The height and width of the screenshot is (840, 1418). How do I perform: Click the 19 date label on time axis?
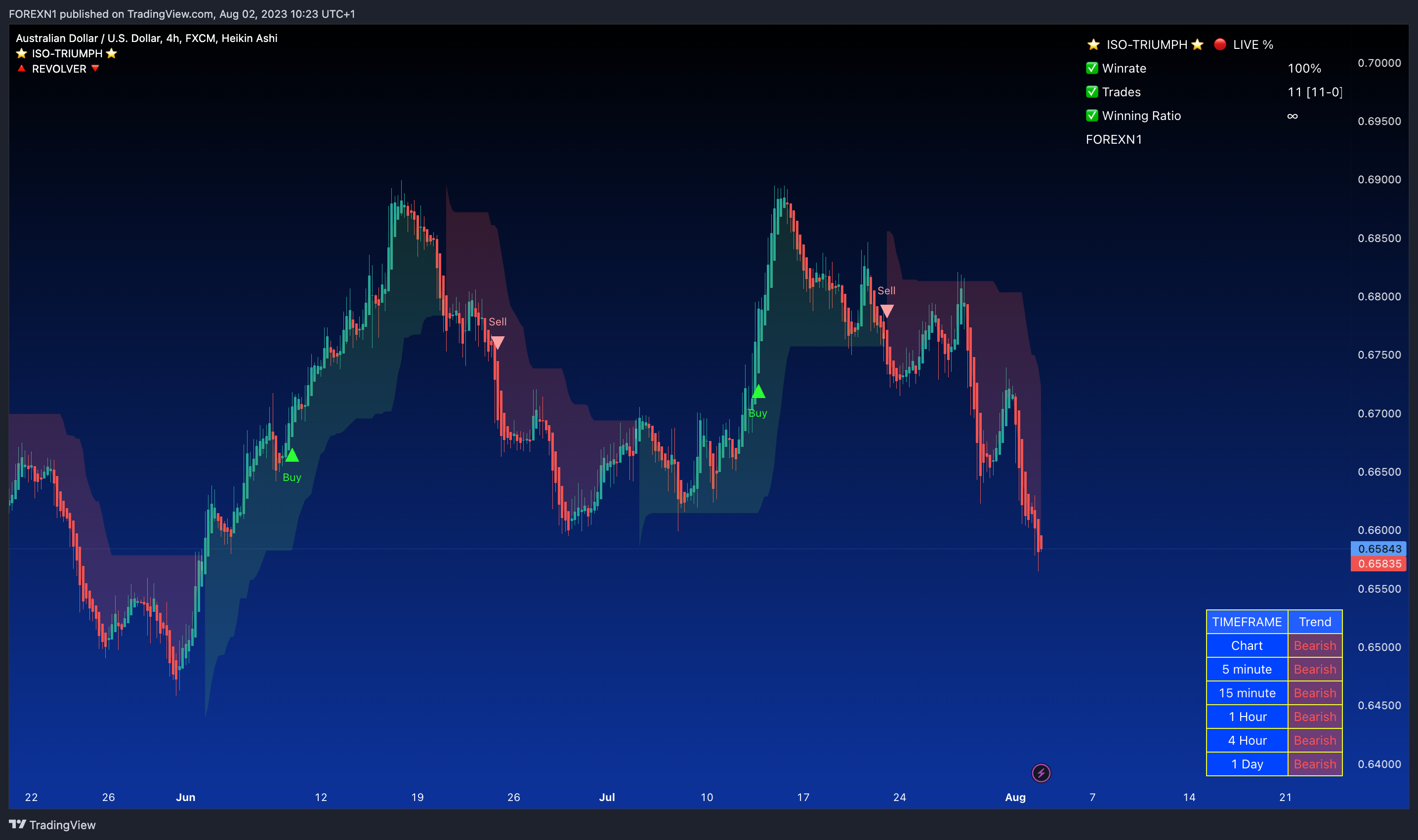(x=417, y=797)
